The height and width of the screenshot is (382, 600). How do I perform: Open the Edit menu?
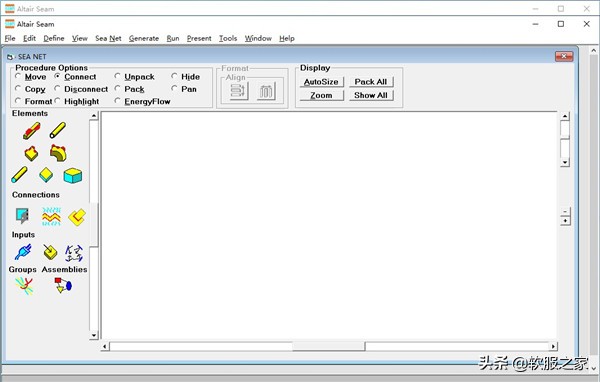tap(29, 38)
